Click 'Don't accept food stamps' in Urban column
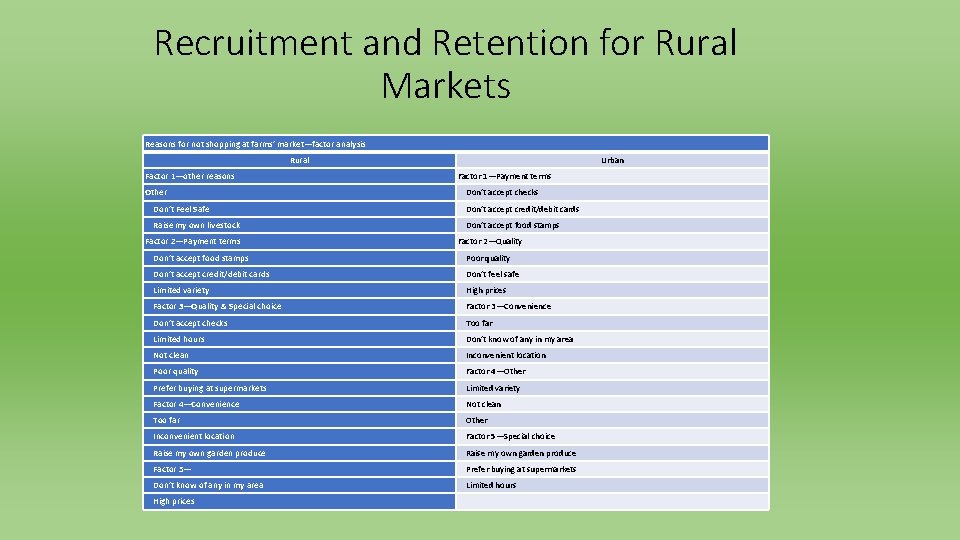The width and height of the screenshot is (960, 540). (612, 225)
